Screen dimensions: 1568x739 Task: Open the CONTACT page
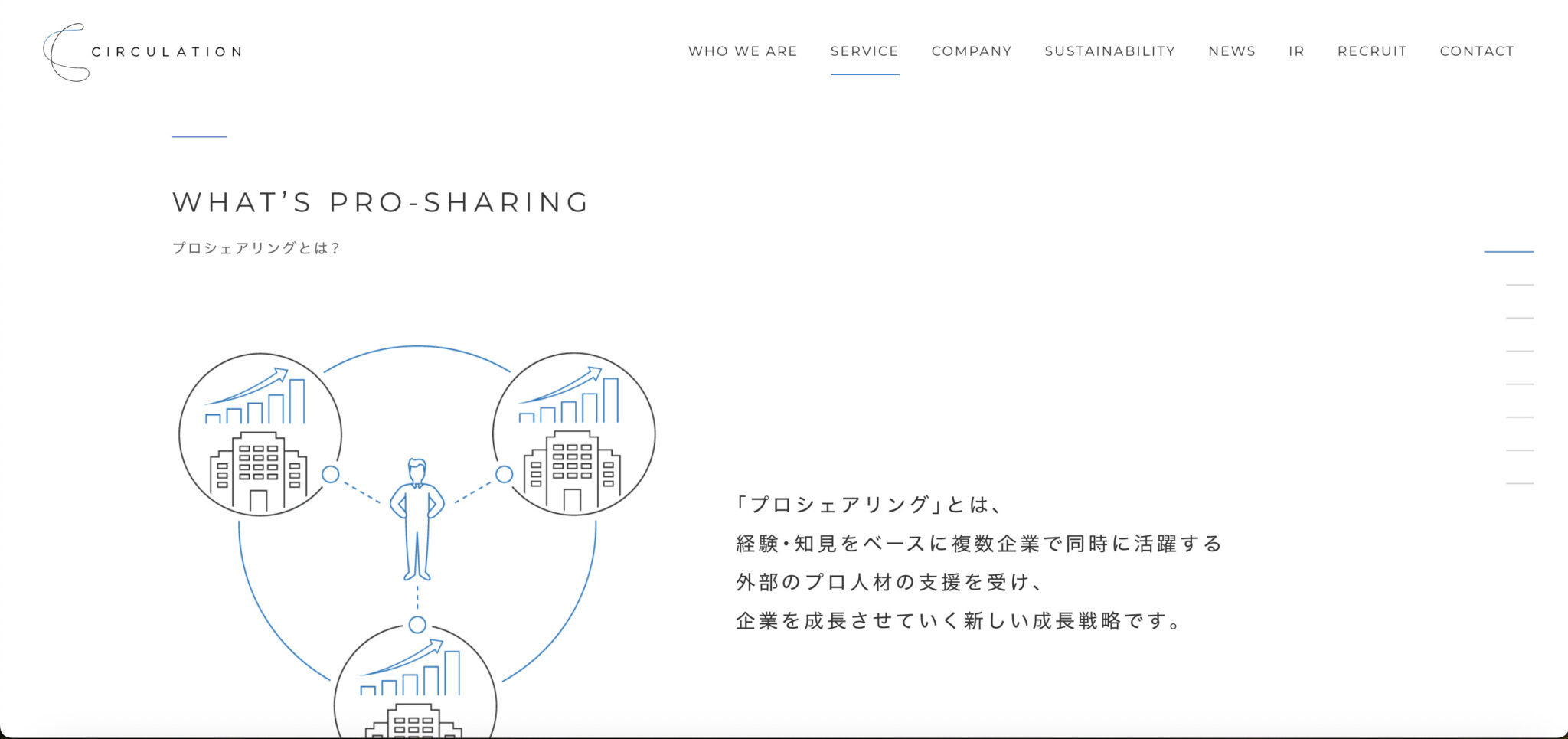1477,51
